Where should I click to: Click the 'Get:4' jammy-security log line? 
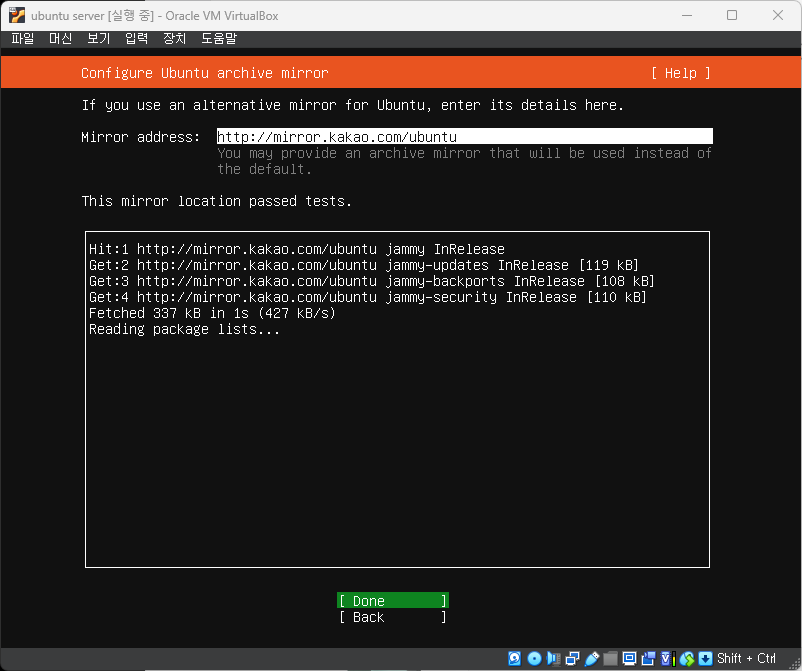point(368,297)
